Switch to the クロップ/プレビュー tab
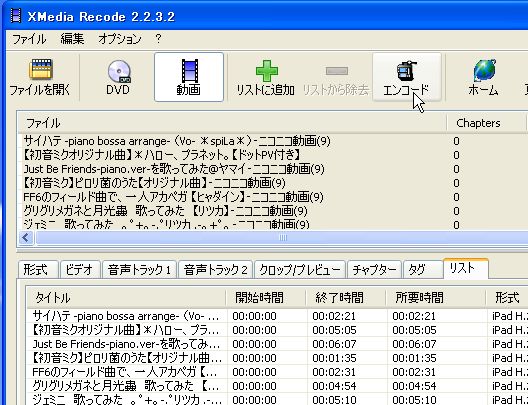 (x=300, y=270)
